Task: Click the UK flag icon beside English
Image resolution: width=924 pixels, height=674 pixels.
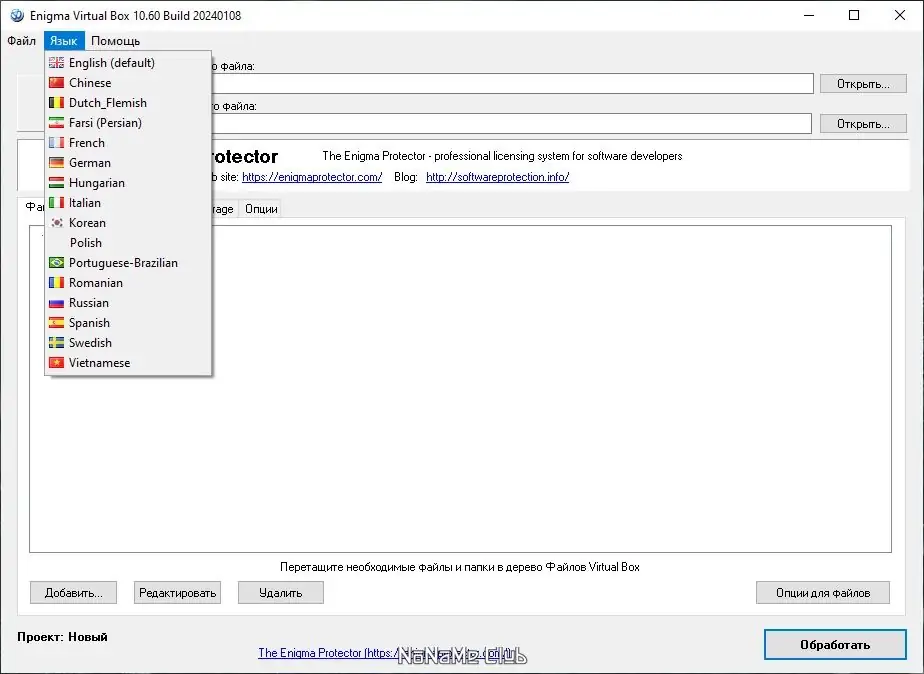Action: click(x=57, y=62)
